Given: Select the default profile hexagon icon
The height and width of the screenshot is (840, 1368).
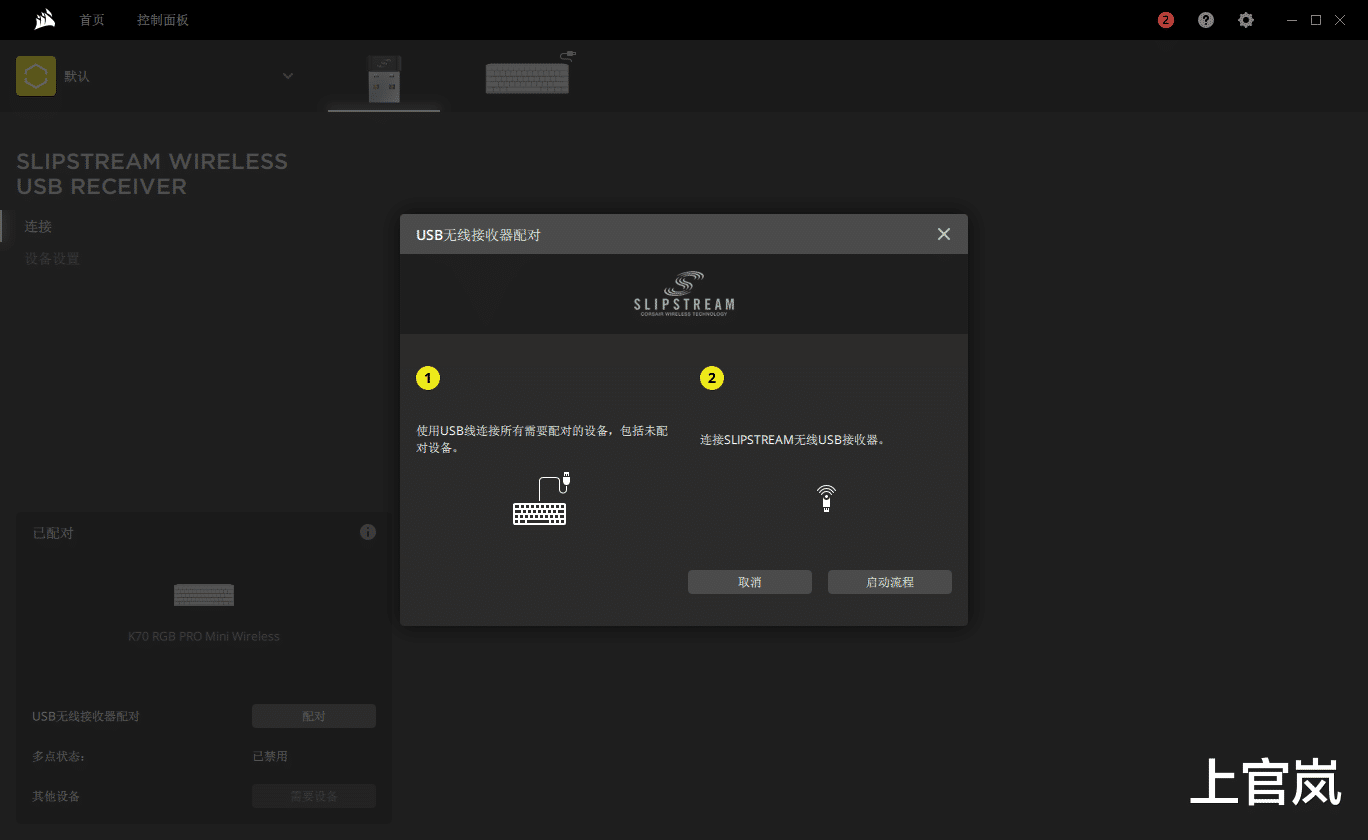Looking at the screenshot, I should pyautogui.click(x=36, y=76).
